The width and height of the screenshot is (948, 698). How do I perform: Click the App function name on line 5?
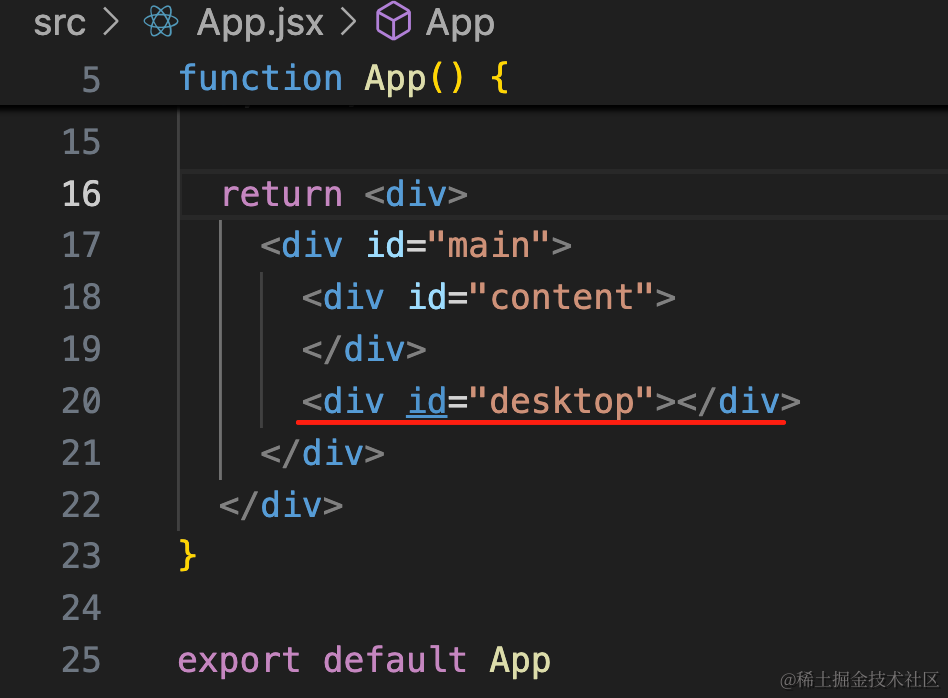395,80
